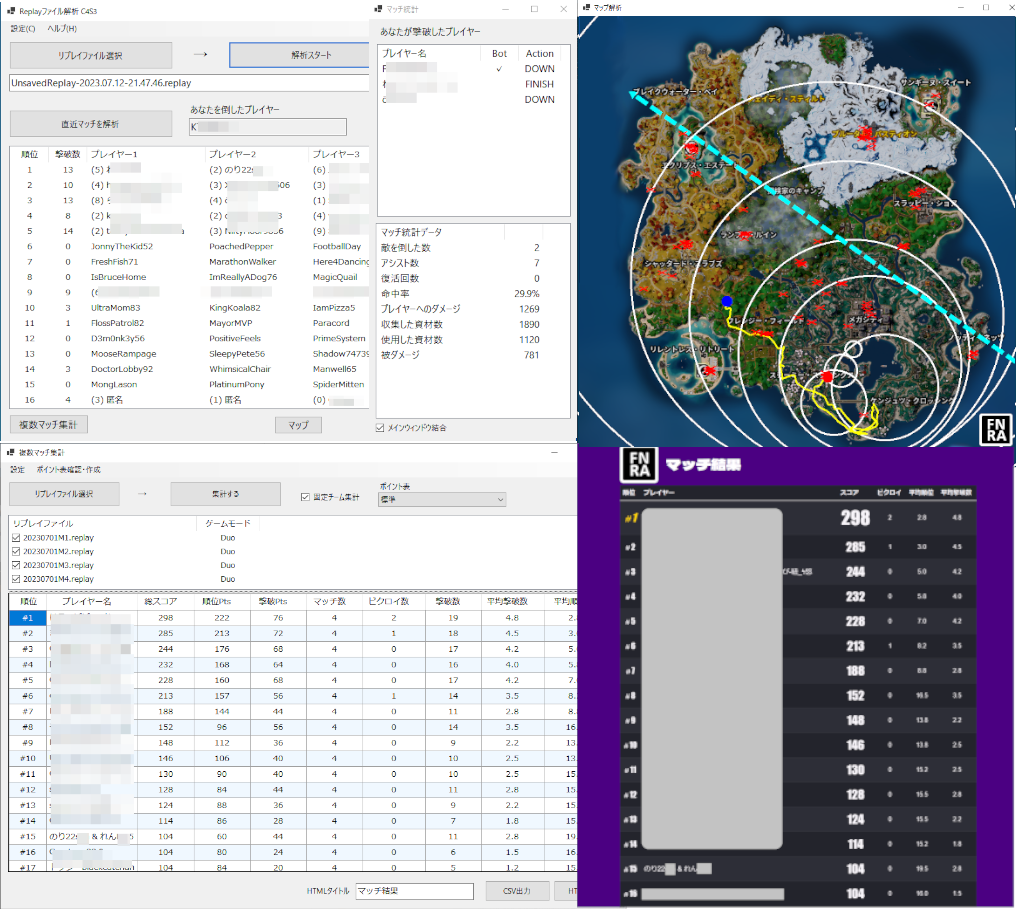Viewport: 1016px width, 909px height.
Task: Click the DoctorLobby92 player entry
Action: pos(122,369)
